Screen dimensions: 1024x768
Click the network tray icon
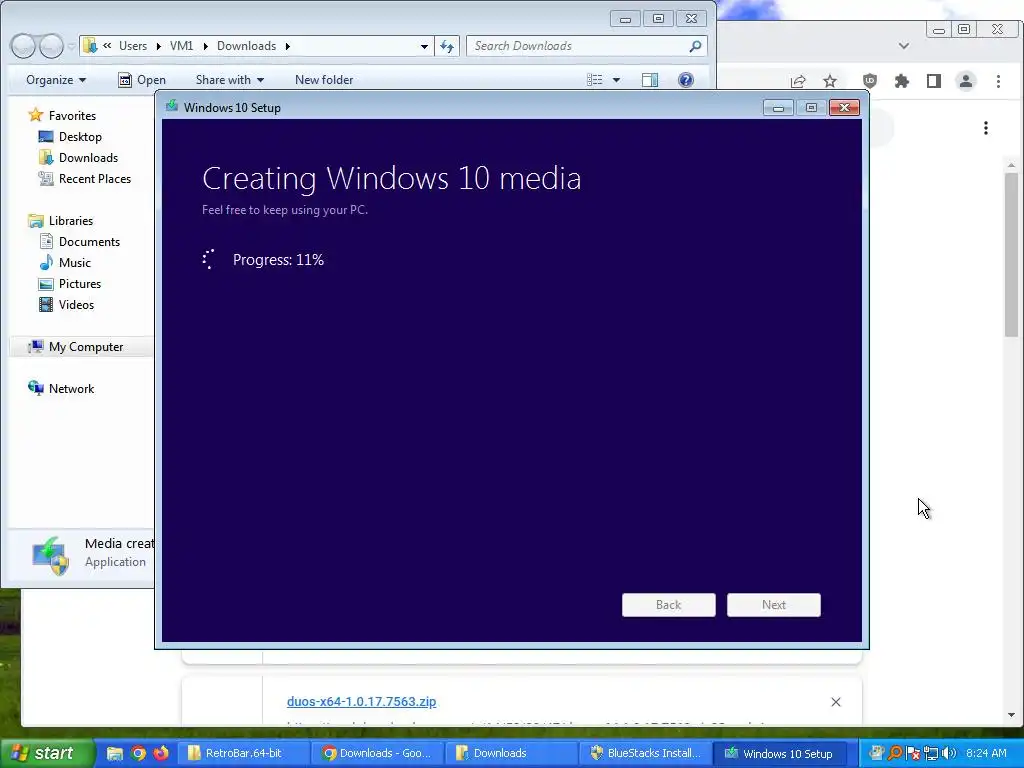931,753
